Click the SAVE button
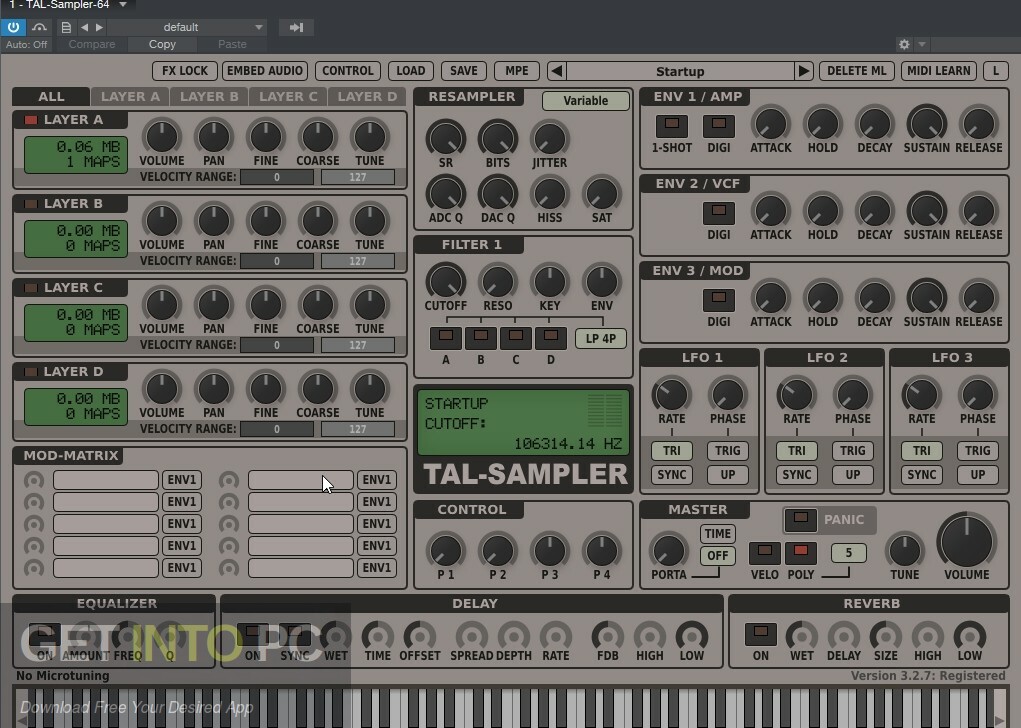This screenshot has height=728, width=1021. 464,71
